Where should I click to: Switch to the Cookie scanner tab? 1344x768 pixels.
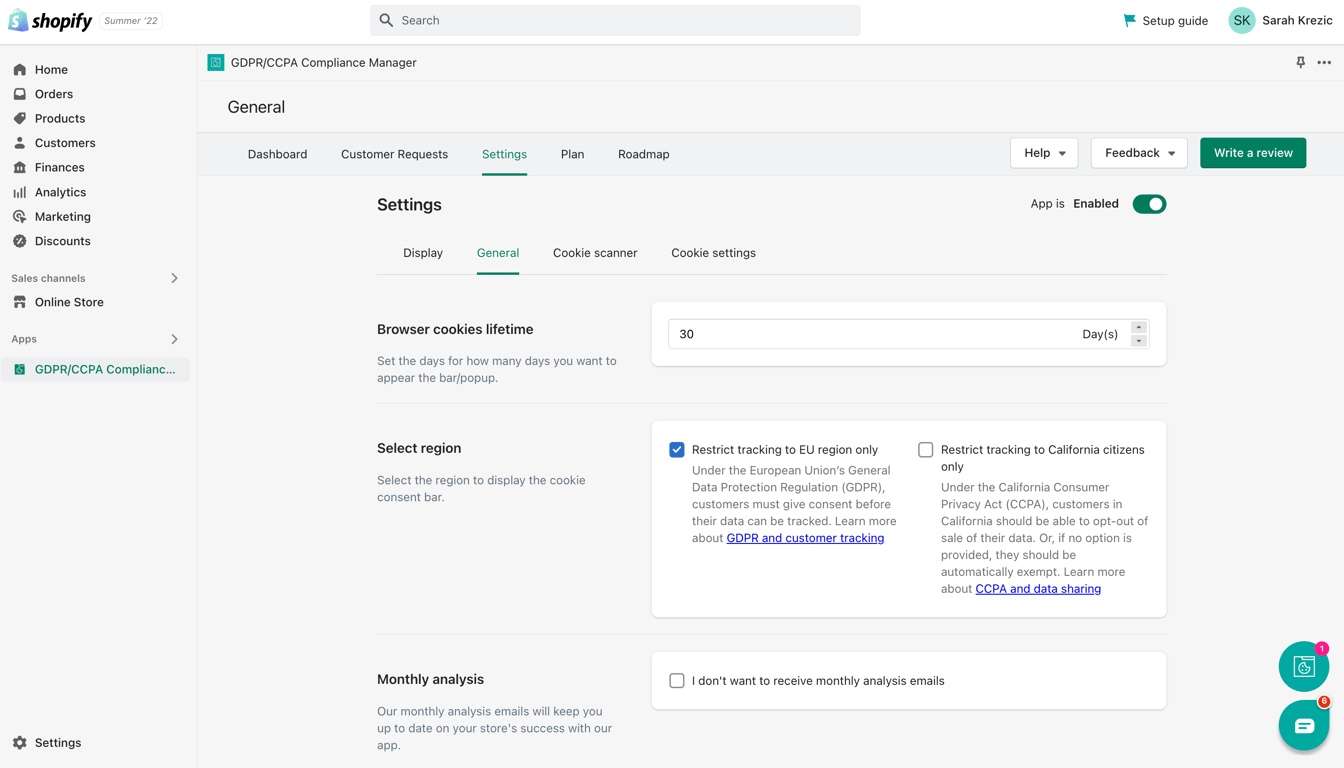[595, 253]
